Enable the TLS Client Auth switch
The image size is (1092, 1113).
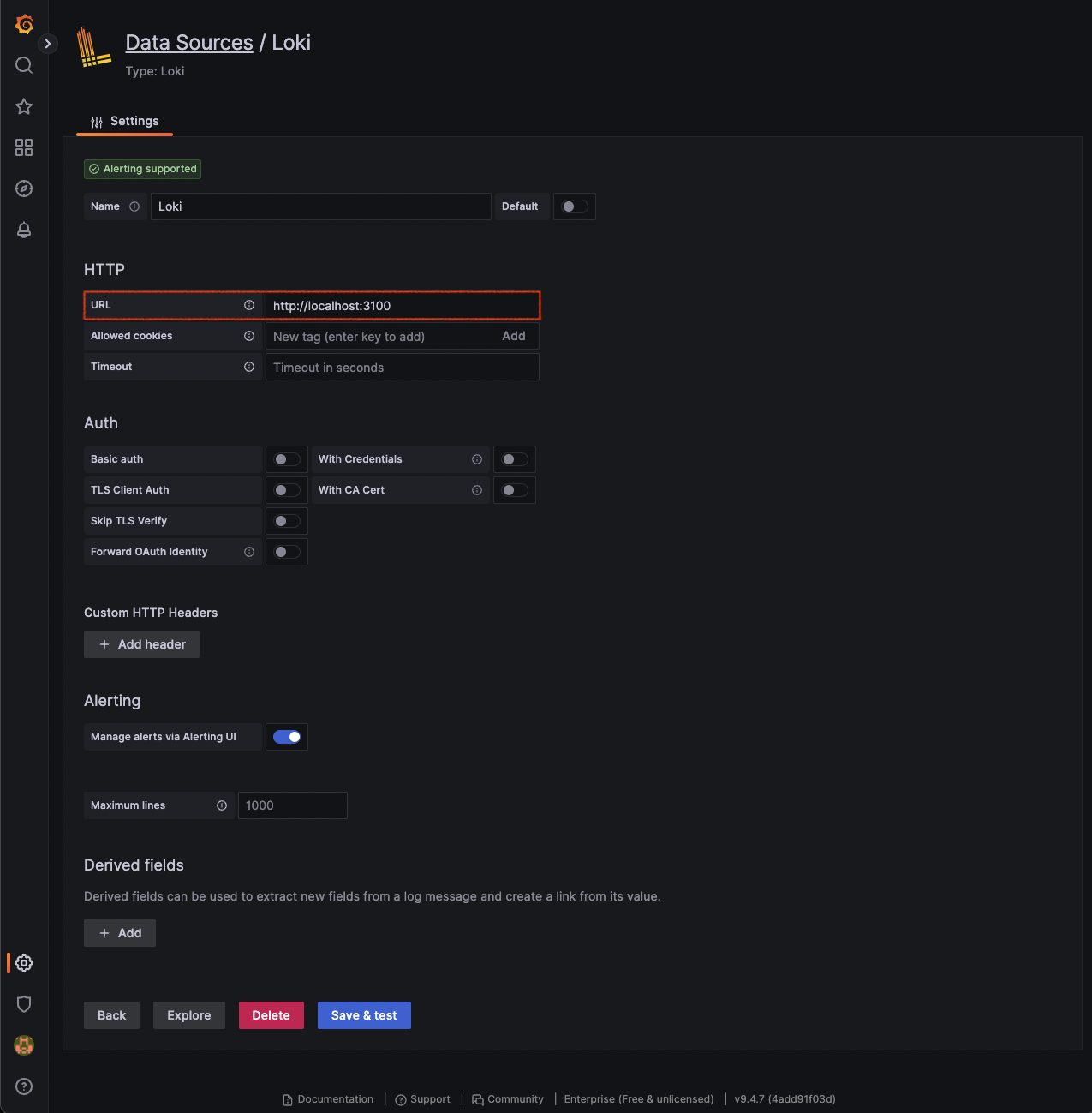(x=287, y=490)
